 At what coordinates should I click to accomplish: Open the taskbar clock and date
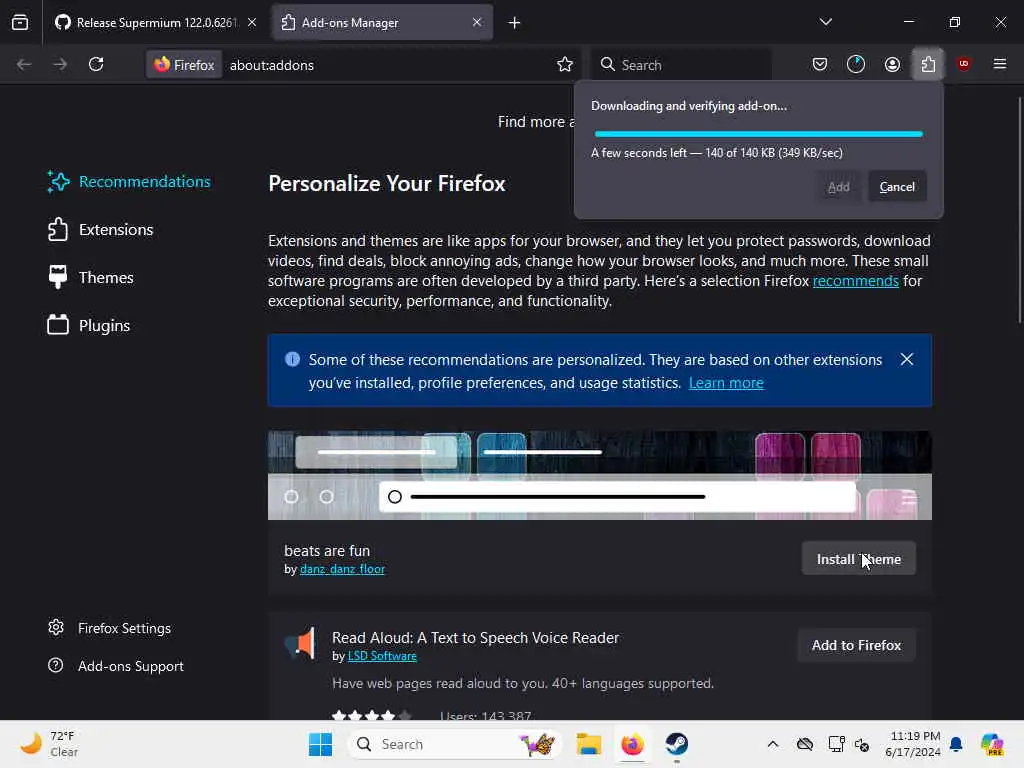[x=913, y=744]
